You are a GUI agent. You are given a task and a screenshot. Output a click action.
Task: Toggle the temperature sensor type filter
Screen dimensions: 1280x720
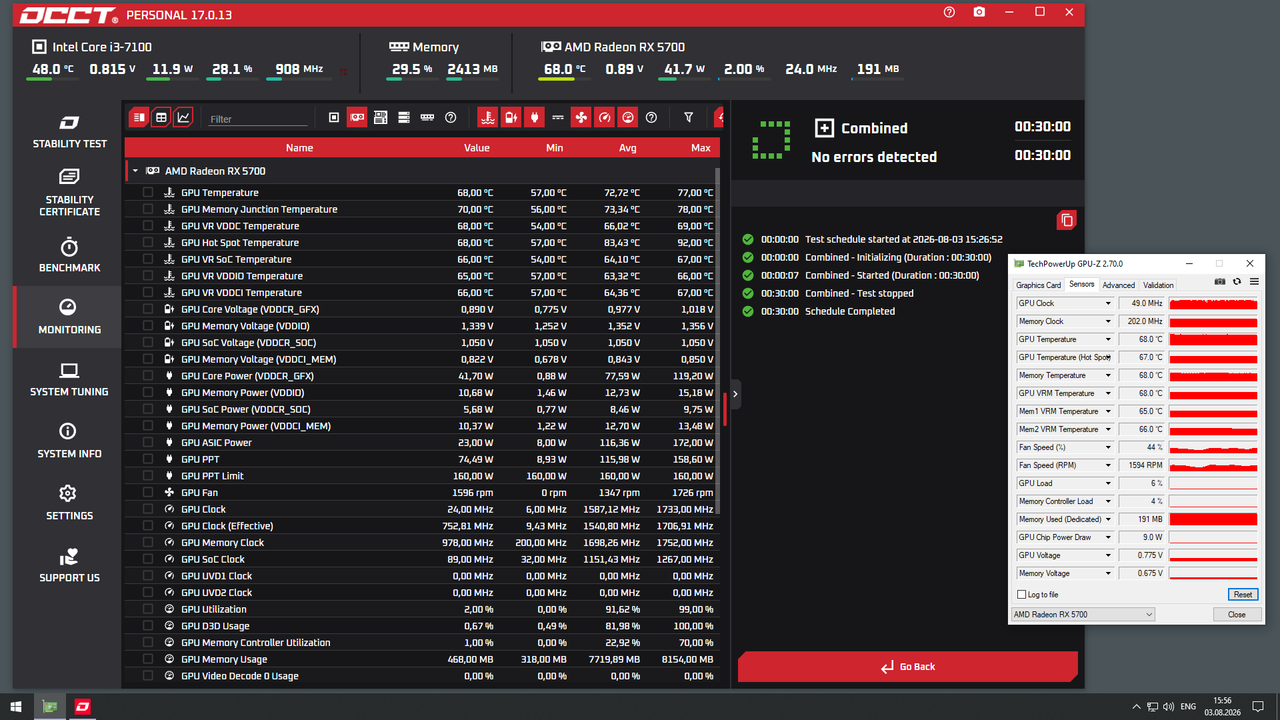point(487,117)
